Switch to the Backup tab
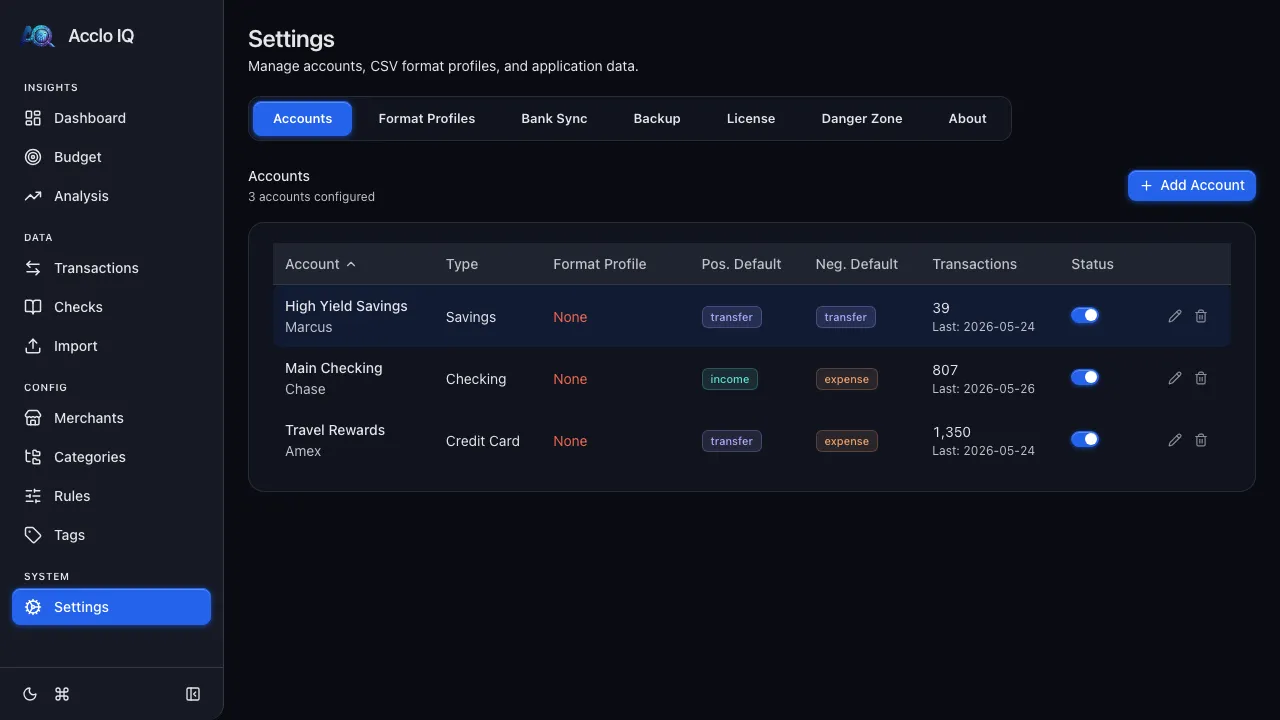Image resolution: width=1280 pixels, height=720 pixels. 657,118
